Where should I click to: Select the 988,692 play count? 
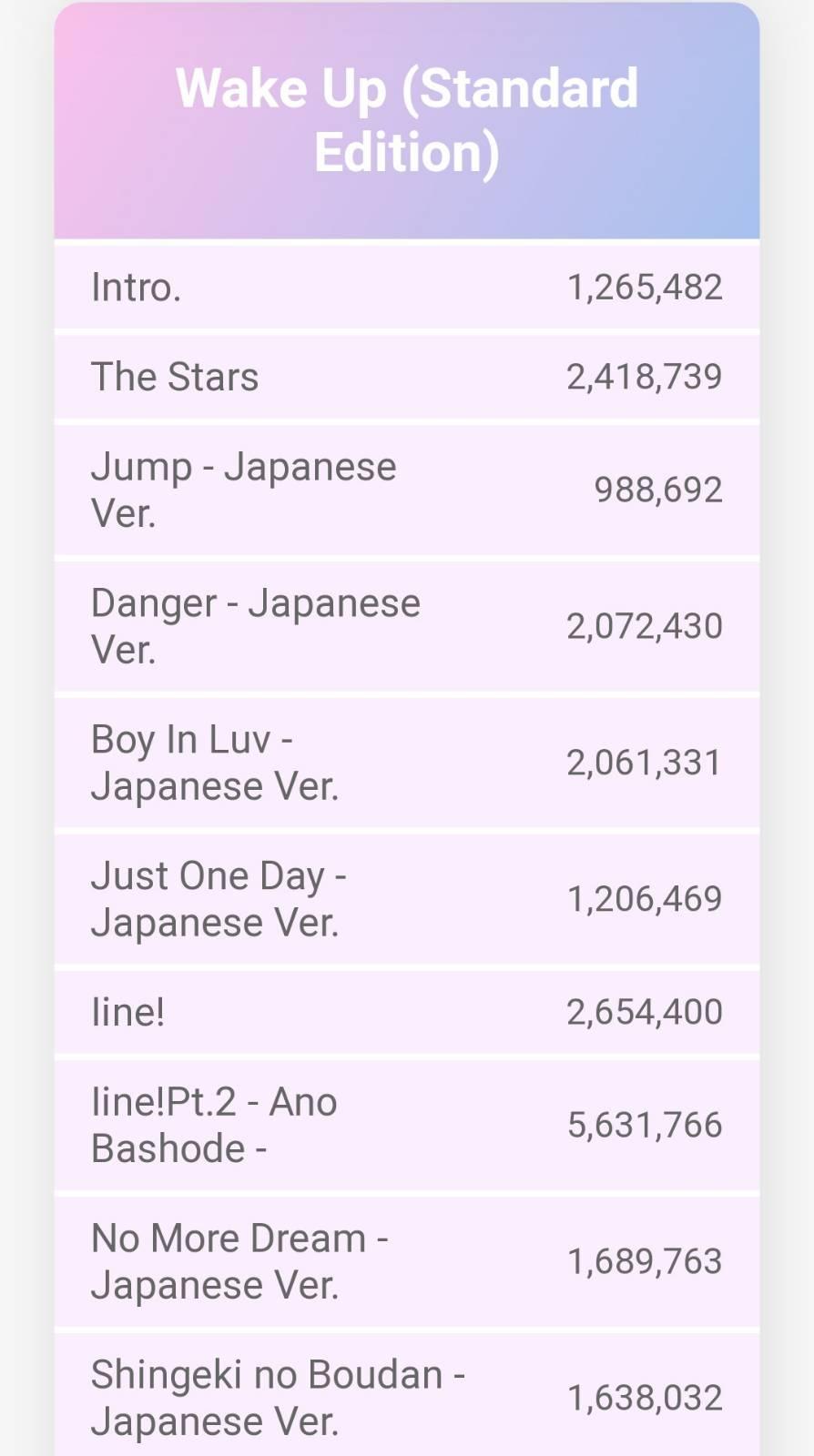pyautogui.click(x=658, y=490)
